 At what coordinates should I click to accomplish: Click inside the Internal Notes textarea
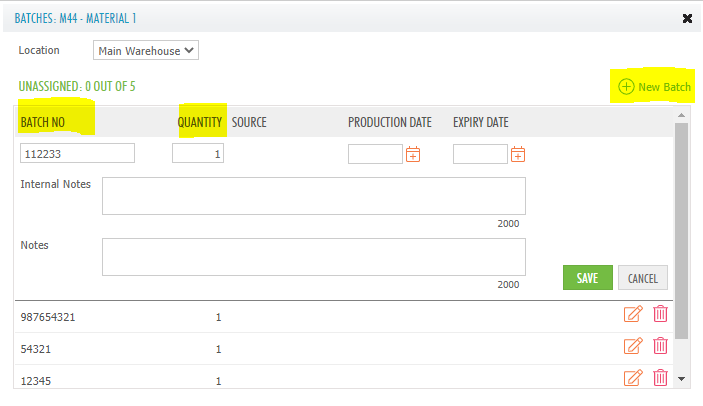click(313, 196)
